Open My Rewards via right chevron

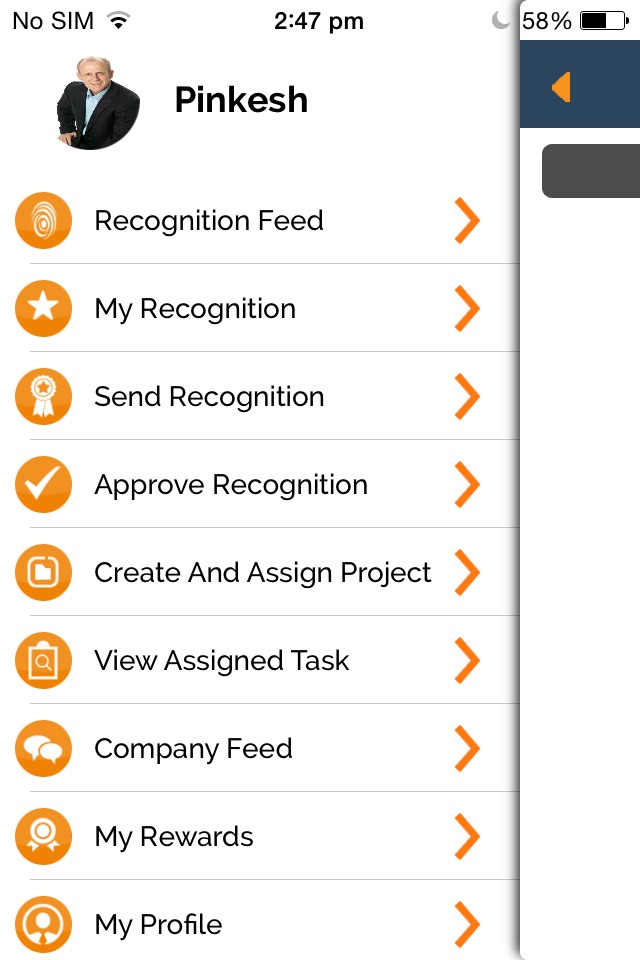point(467,836)
